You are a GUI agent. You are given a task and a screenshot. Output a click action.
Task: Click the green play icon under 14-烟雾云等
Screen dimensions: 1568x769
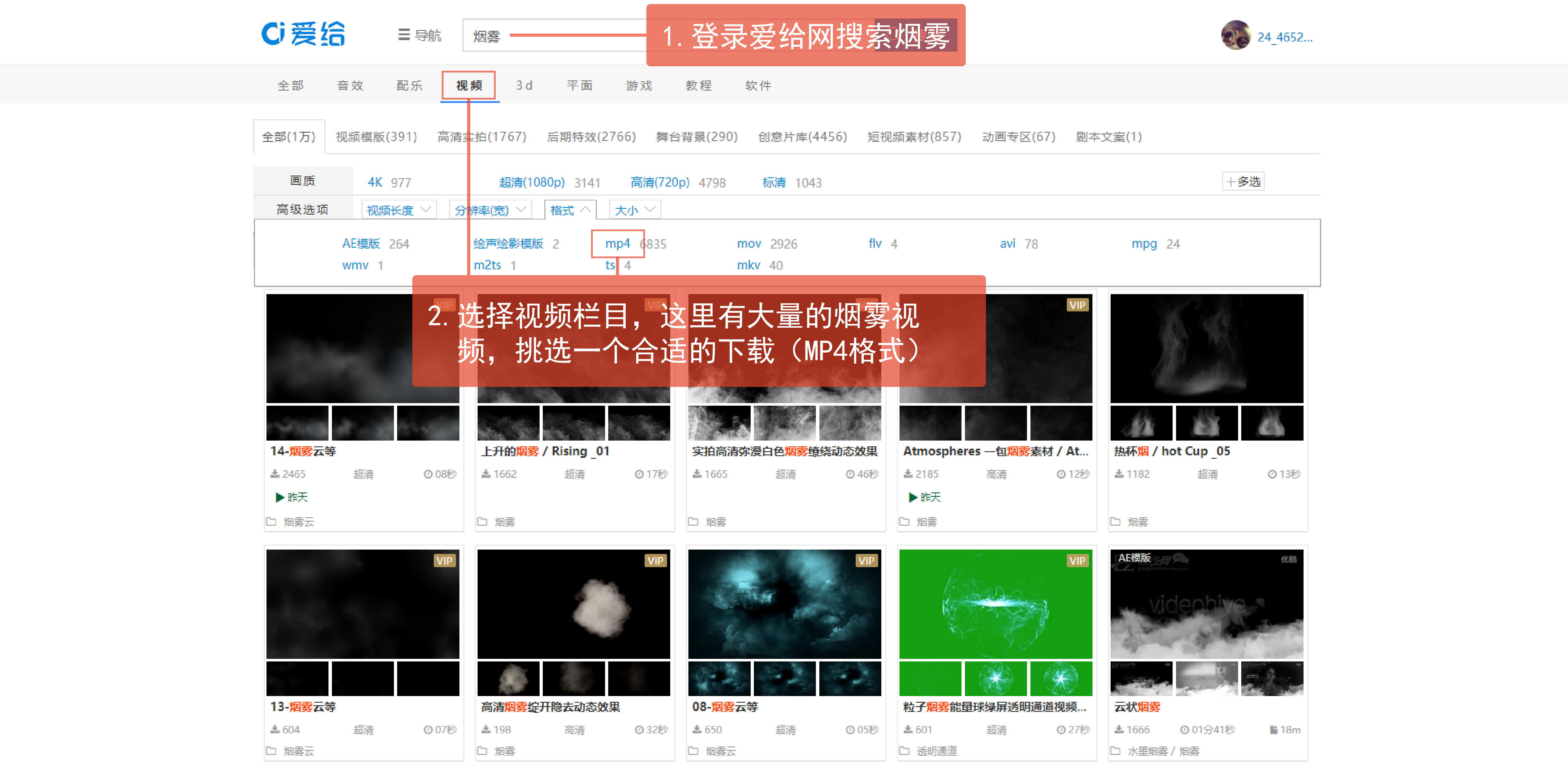coord(279,497)
